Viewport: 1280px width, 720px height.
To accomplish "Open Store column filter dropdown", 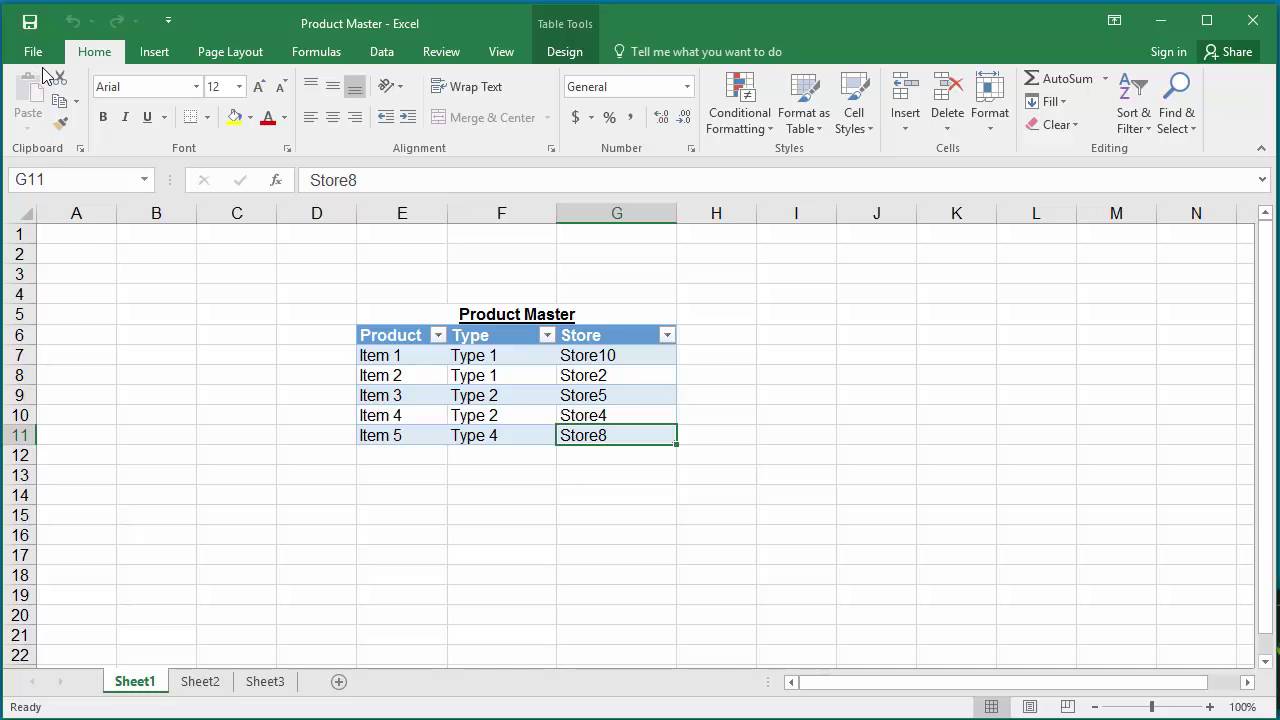I will click(667, 335).
